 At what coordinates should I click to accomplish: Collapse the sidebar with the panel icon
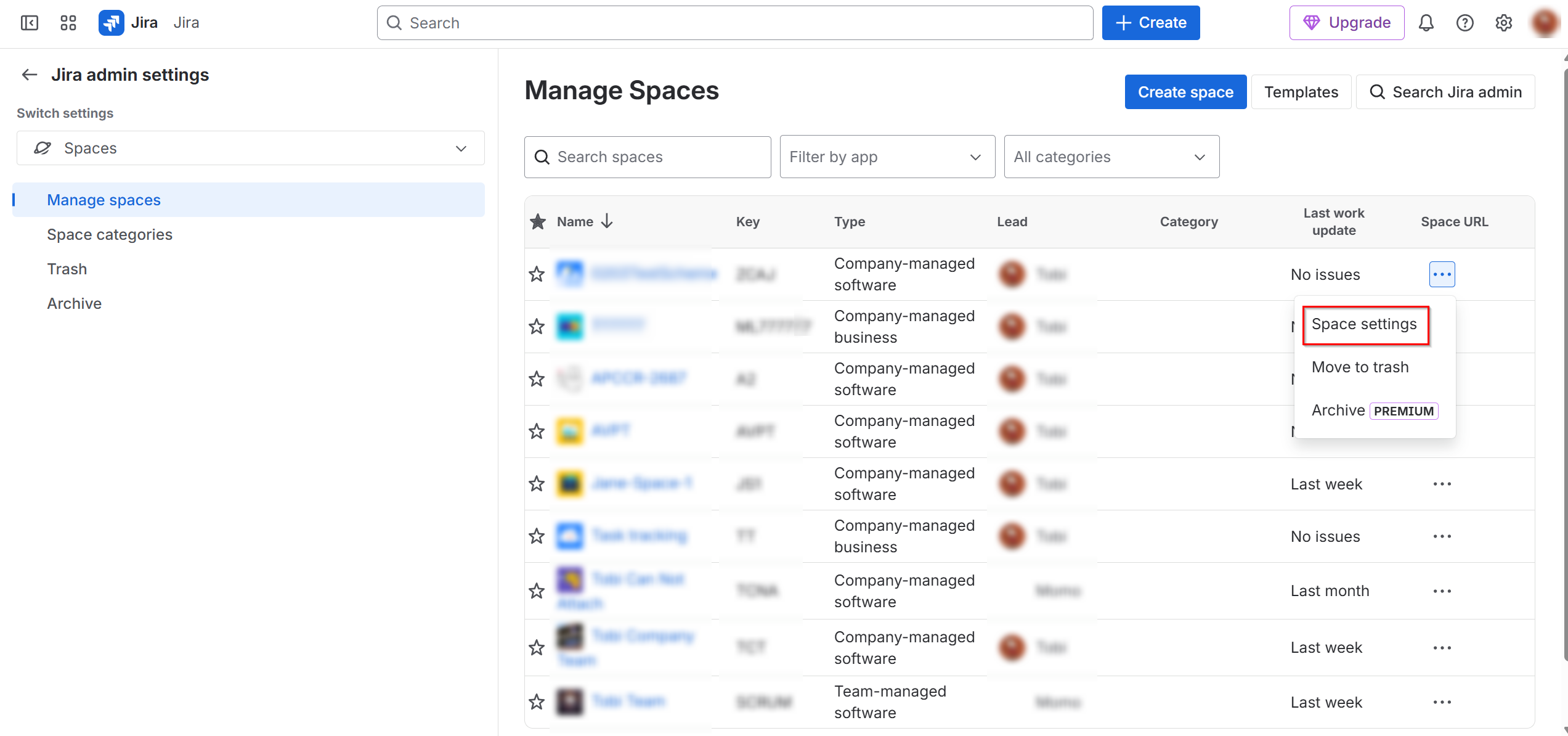point(29,23)
